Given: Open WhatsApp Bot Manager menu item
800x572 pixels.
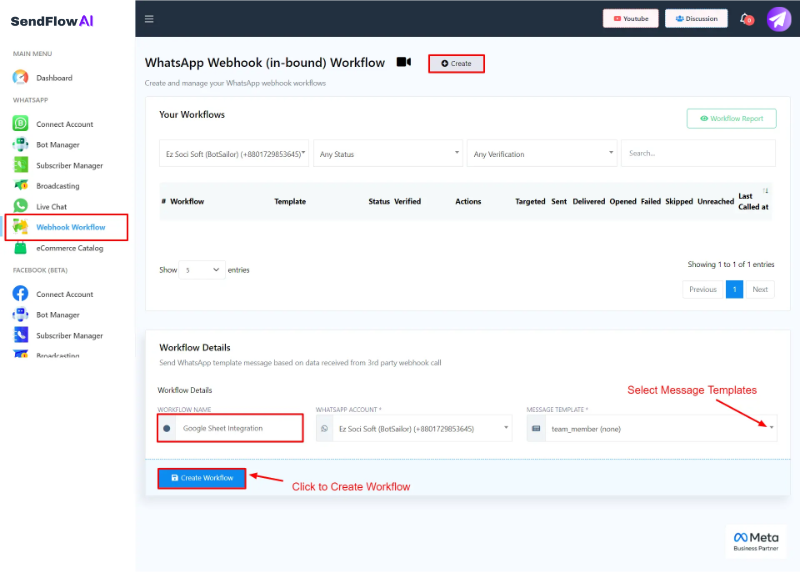Looking at the screenshot, I should [58, 145].
